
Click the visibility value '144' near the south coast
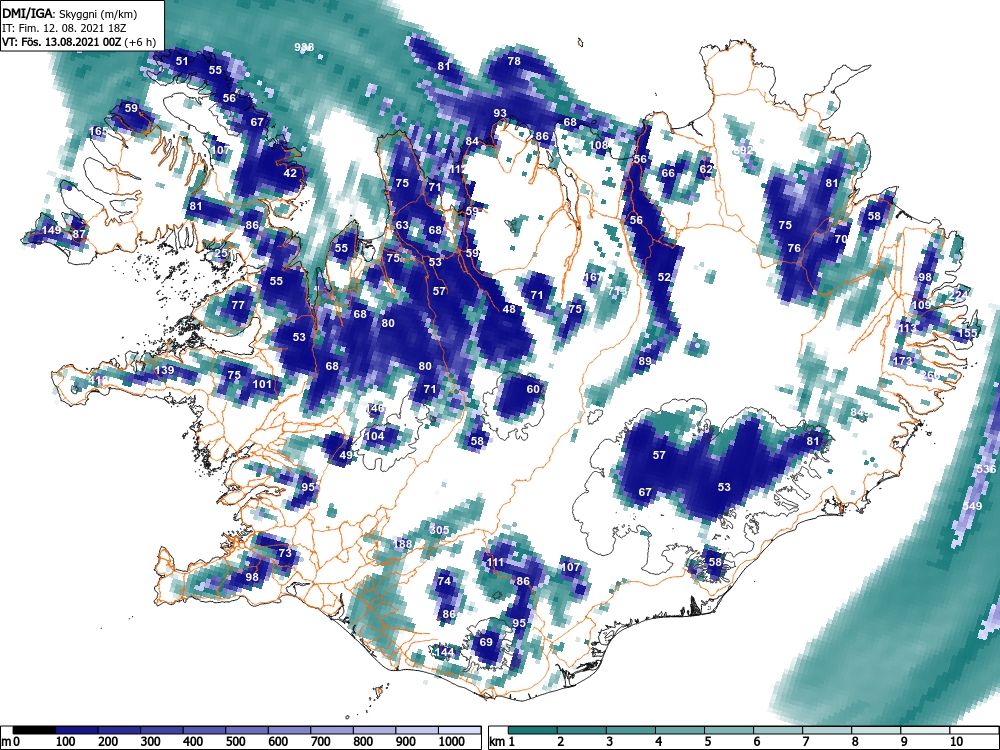pos(444,652)
